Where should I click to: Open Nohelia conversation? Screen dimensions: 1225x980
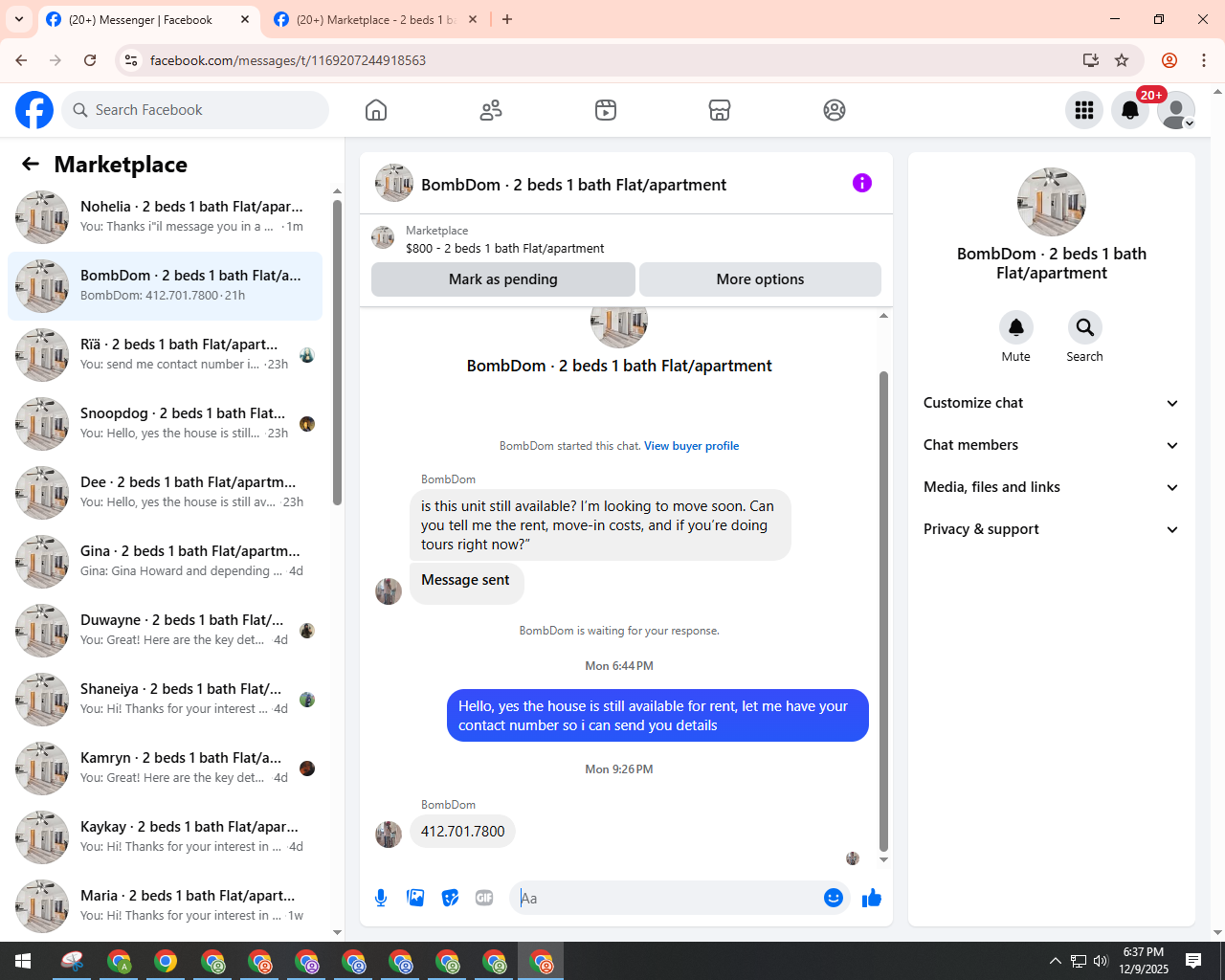pyautogui.click(x=165, y=217)
